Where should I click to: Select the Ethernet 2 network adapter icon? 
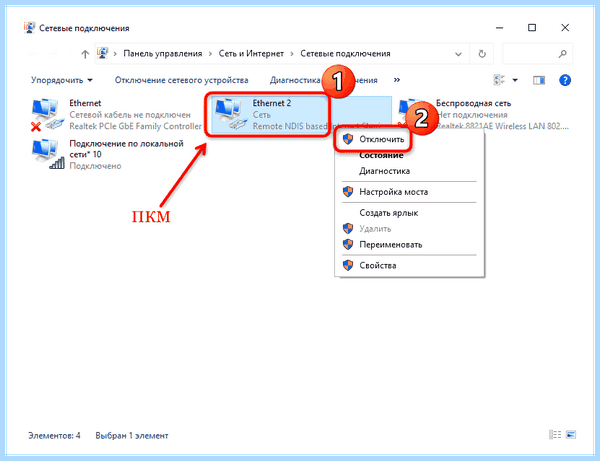click(x=230, y=114)
